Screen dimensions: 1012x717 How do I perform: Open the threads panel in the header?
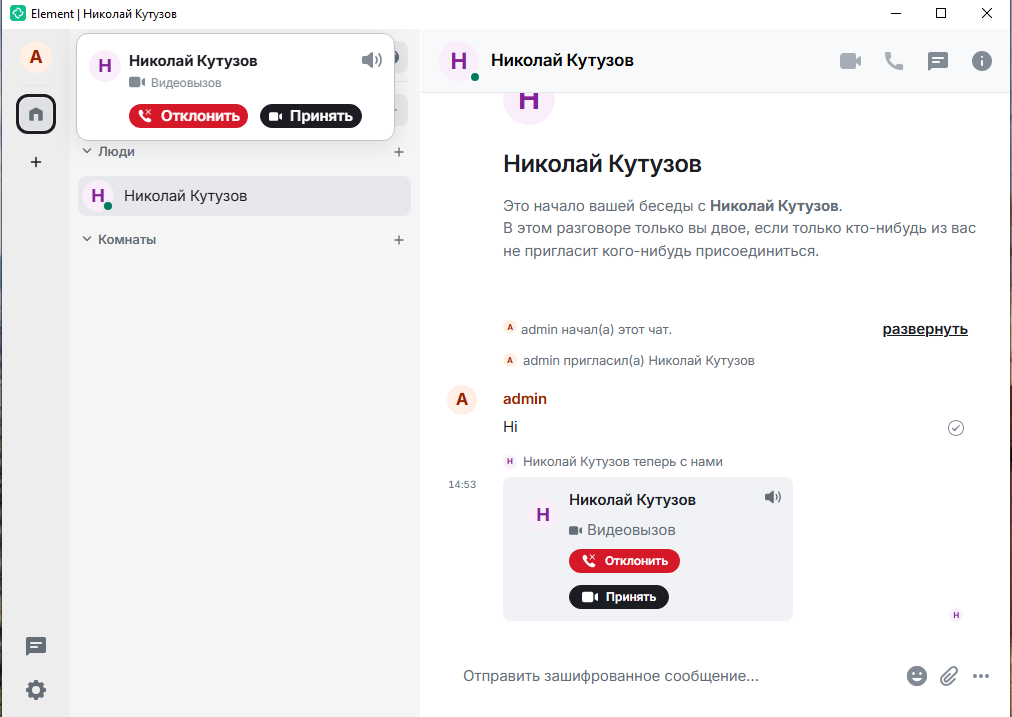[x=937, y=61]
